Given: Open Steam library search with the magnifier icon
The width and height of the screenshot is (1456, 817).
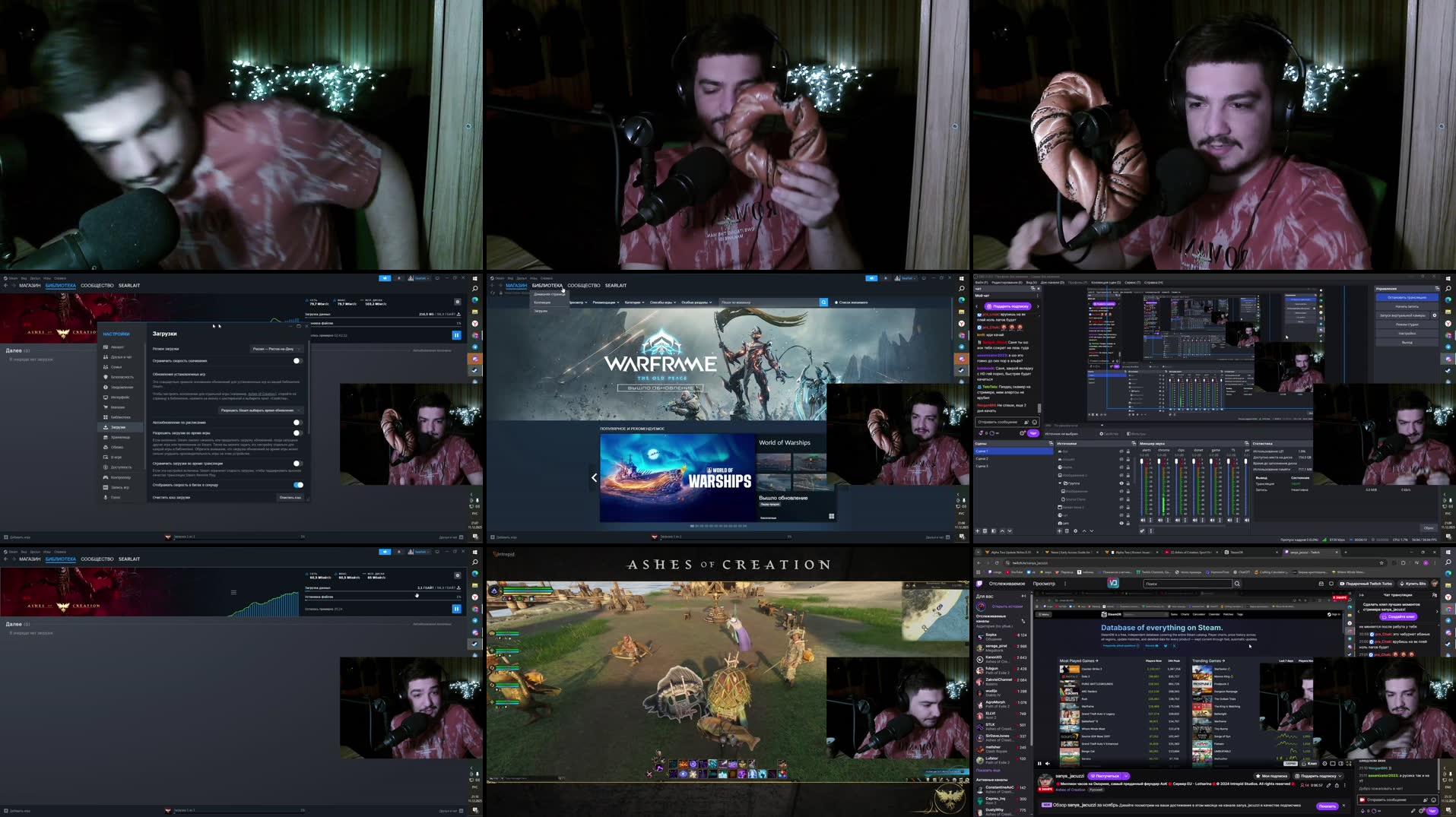Looking at the screenshot, I should (823, 302).
